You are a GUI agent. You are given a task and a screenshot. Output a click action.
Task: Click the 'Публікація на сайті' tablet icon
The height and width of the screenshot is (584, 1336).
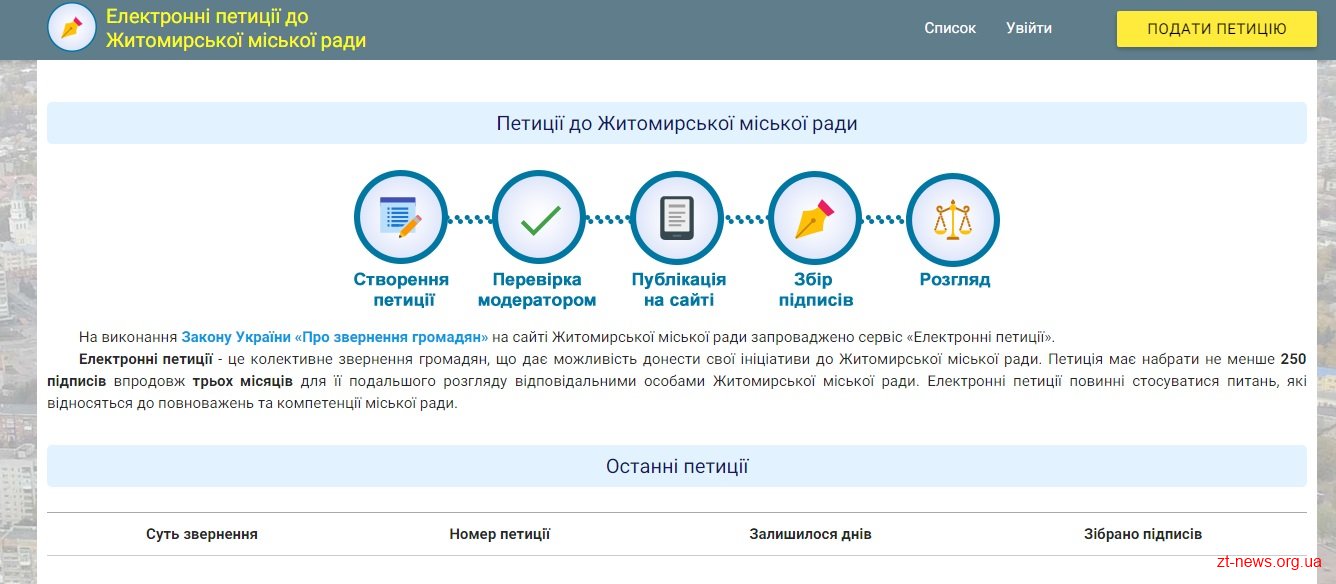(x=677, y=217)
